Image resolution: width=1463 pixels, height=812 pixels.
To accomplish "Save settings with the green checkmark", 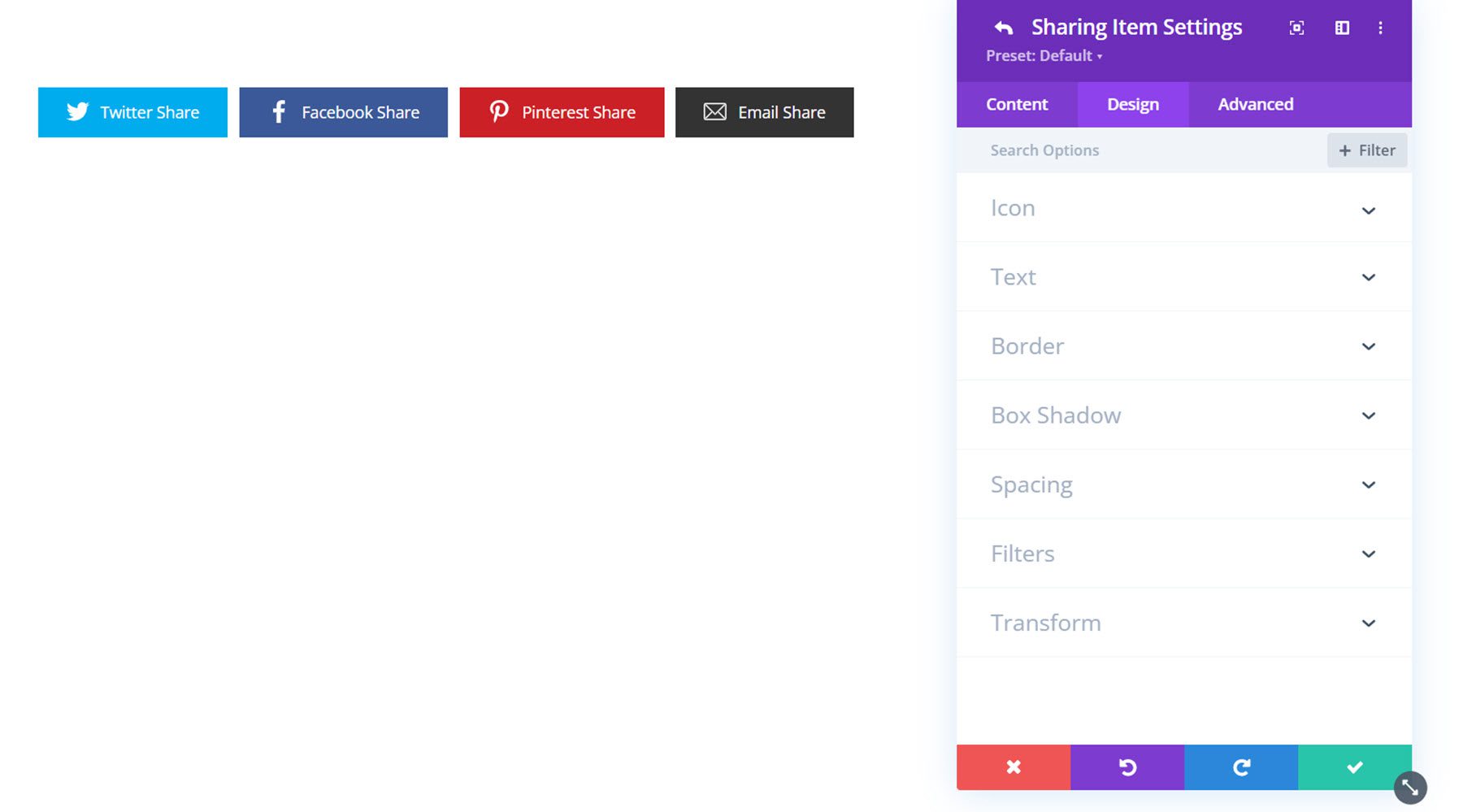I will pos(1354,766).
